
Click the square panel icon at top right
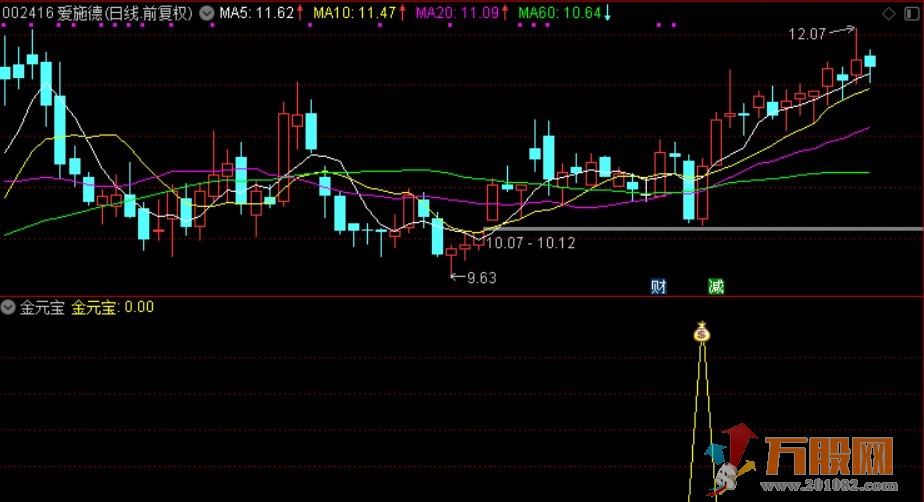(x=912, y=14)
